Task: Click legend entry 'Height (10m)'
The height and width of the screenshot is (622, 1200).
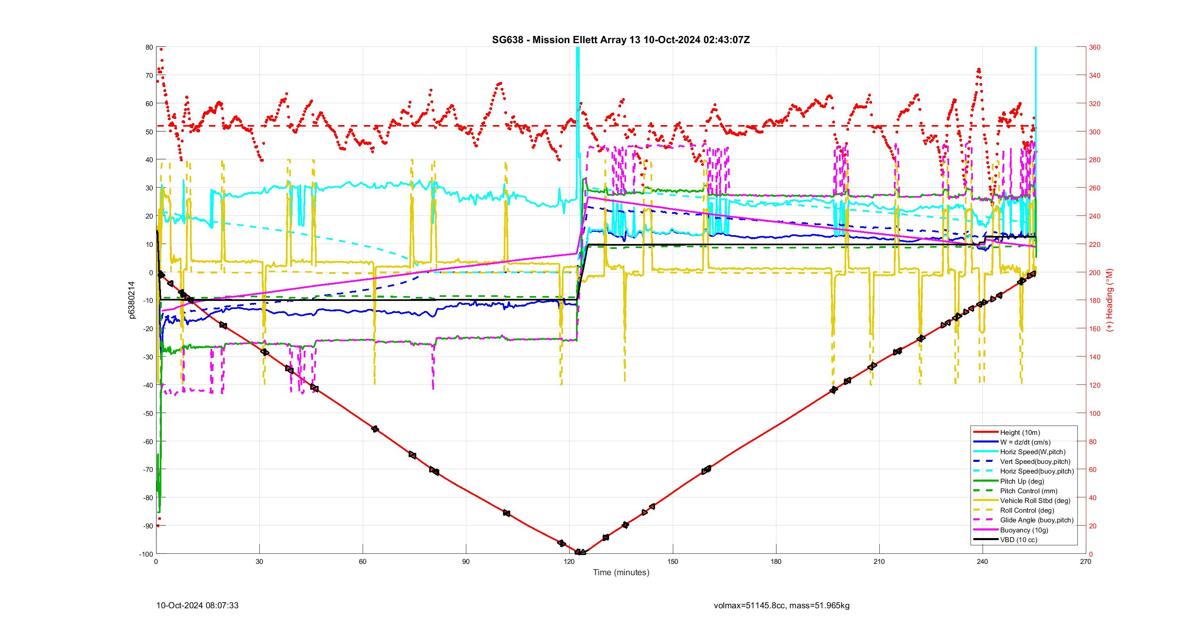Action: pos(1021,432)
